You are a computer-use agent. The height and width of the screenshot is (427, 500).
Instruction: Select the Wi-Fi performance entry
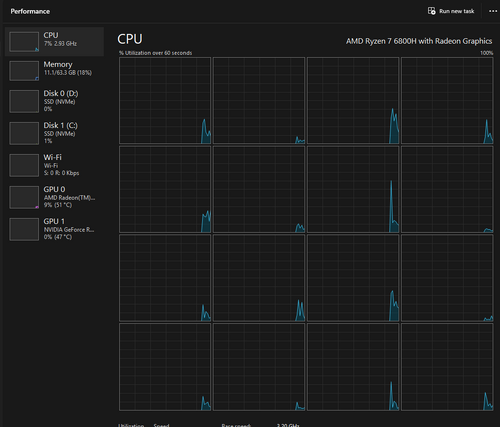point(54,165)
